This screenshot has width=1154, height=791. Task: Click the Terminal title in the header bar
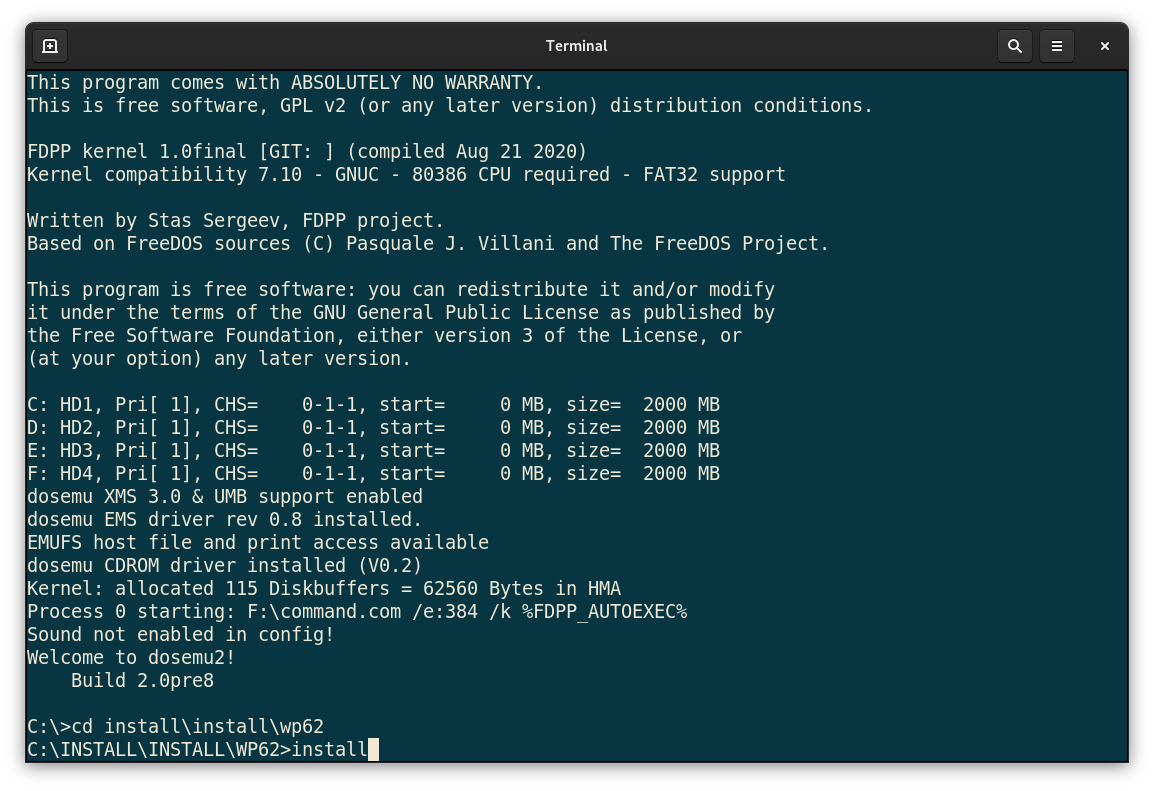point(576,46)
